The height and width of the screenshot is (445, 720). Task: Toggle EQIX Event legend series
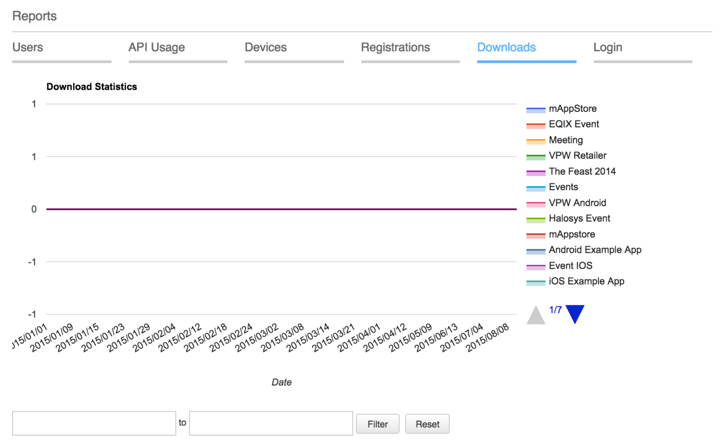573,125
